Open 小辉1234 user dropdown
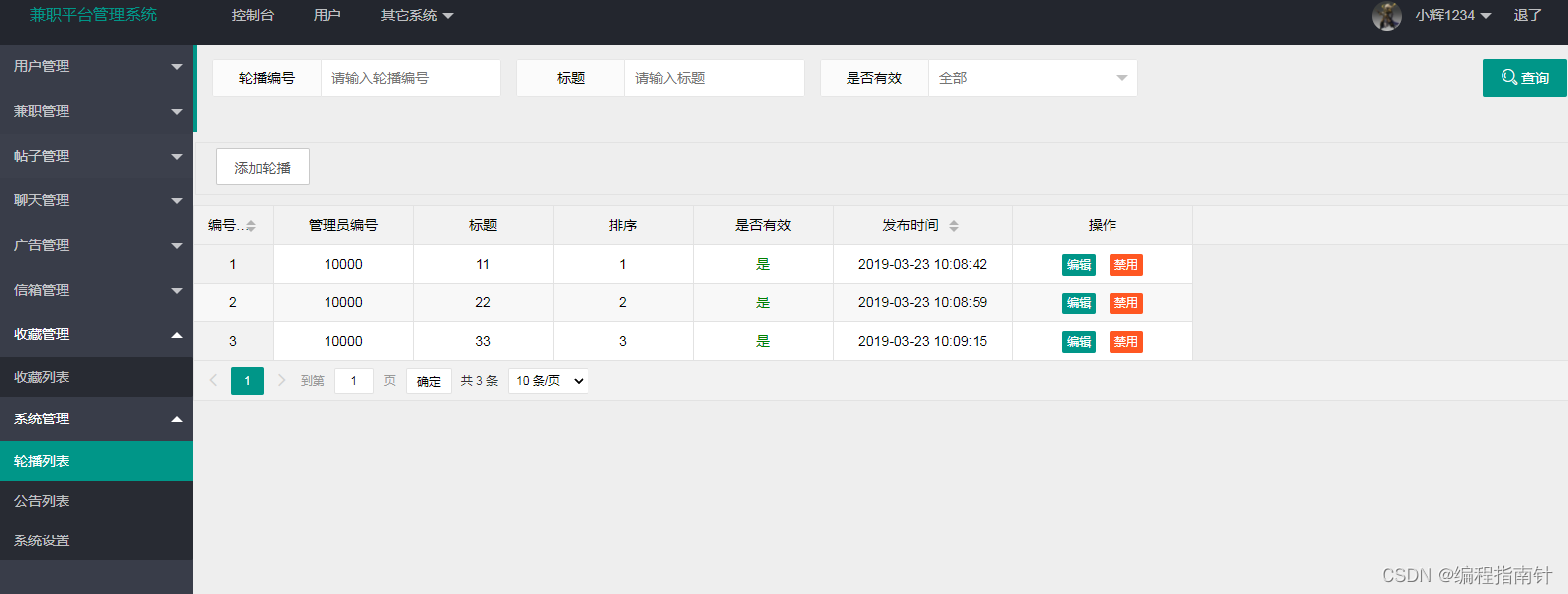 tap(1453, 15)
